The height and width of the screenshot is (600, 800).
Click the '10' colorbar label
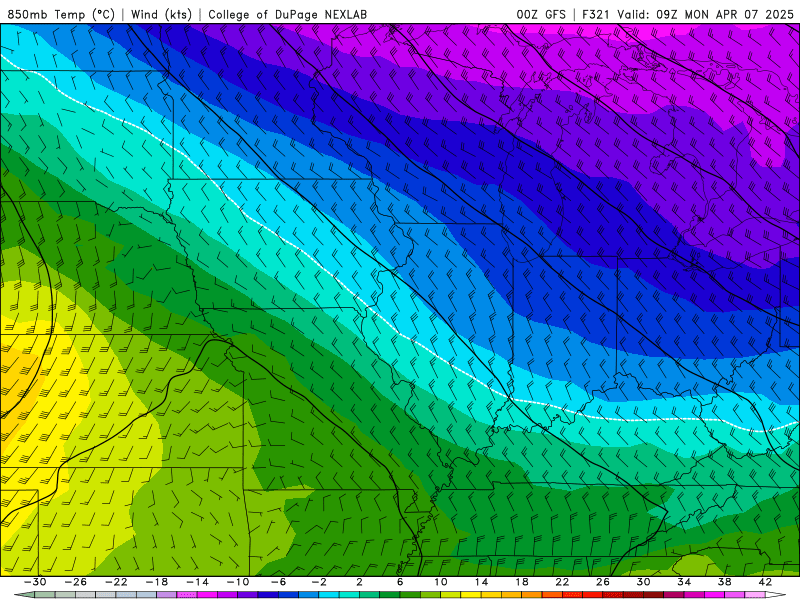tap(441, 582)
